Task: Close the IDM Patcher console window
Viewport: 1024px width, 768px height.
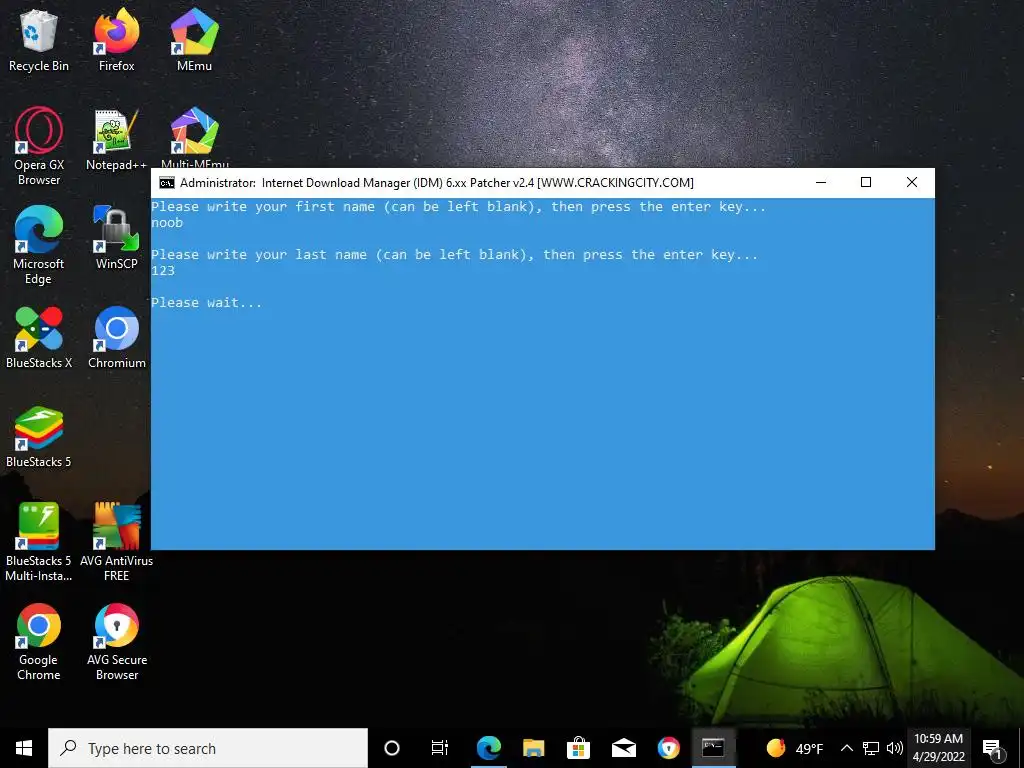Action: [912, 182]
